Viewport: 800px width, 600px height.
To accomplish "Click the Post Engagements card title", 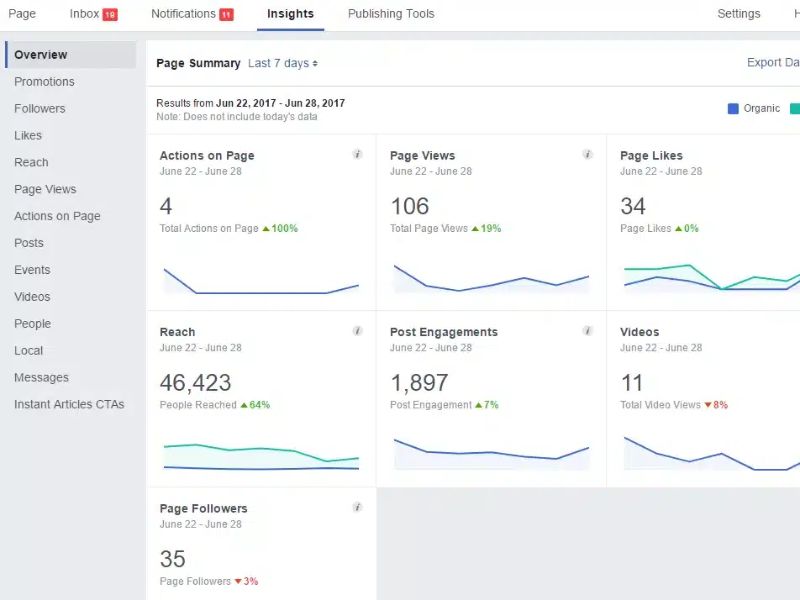I will pyautogui.click(x=444, y=332).
